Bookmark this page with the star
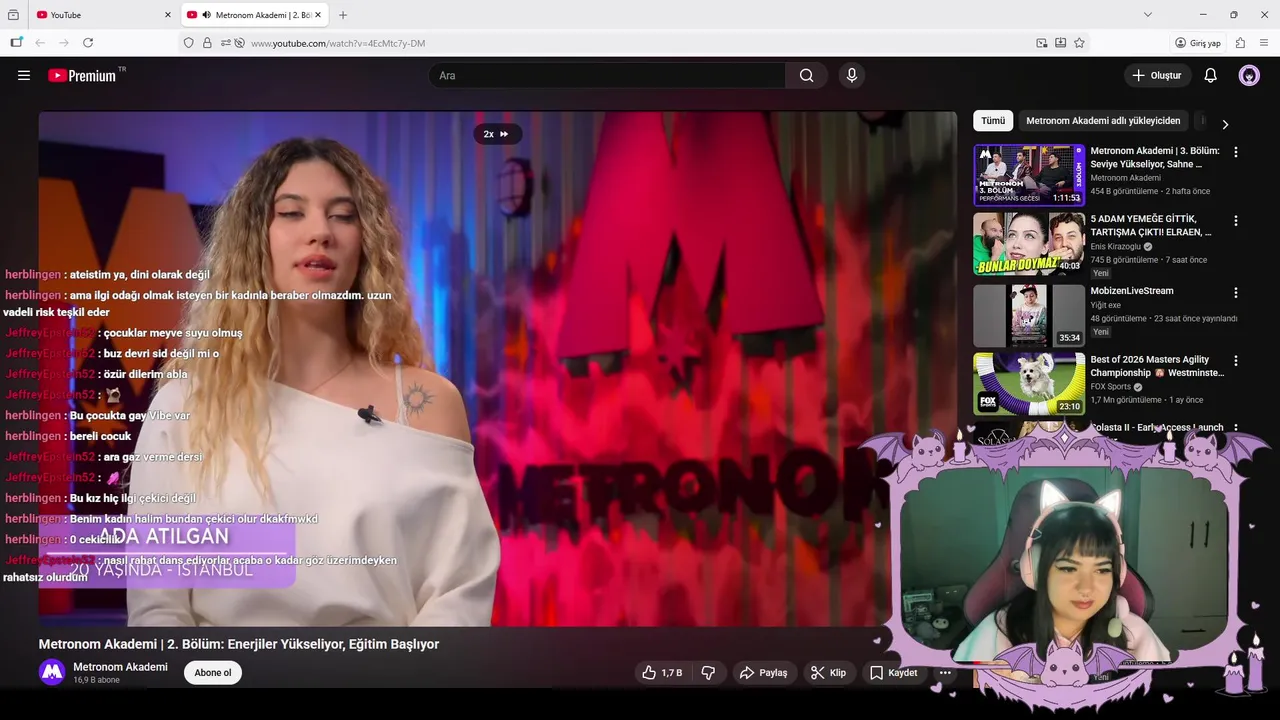Viewport: 1280px width, 720px height. 1079,43
